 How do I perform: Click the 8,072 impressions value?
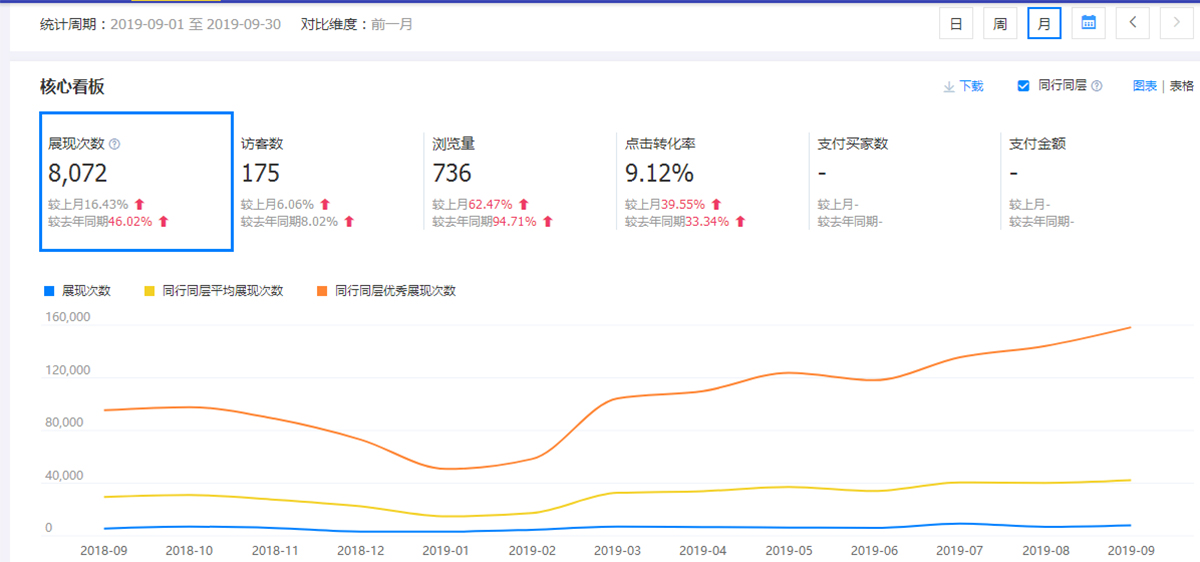pos(78,174)
